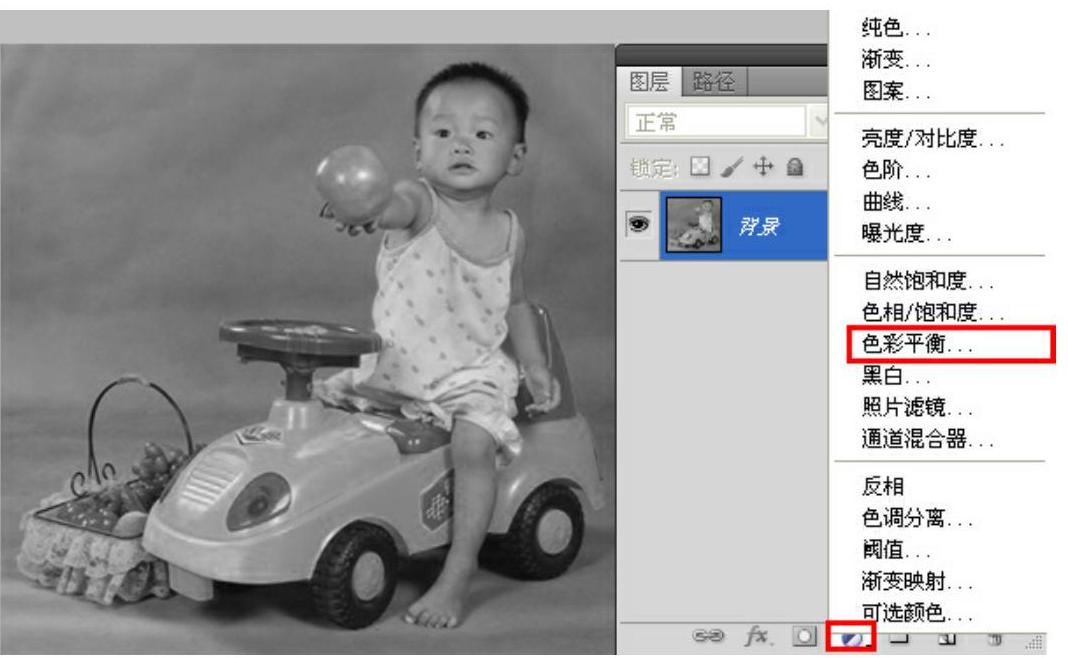Screen dimensions: 1068x658
Task: Lock transparent pixels
Action: 700,166
